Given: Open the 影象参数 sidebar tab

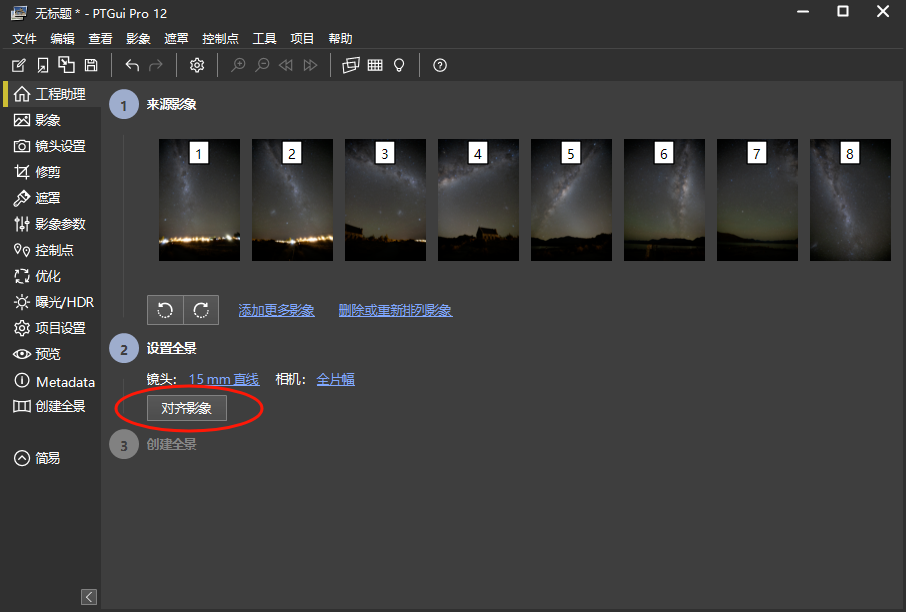Looking at the screenshot, I should click(51, 224).
